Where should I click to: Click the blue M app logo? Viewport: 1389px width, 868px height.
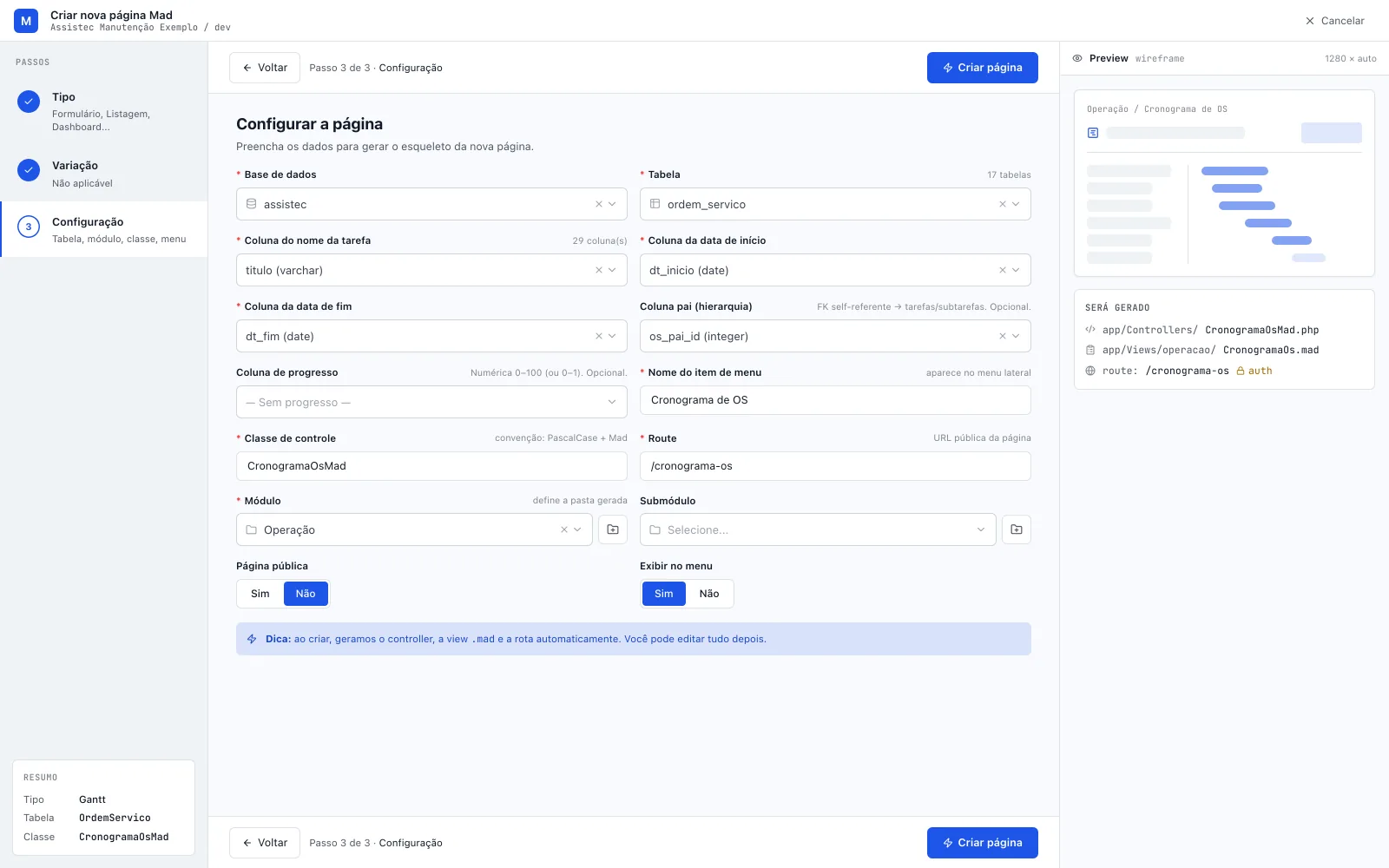click(26, 21)
